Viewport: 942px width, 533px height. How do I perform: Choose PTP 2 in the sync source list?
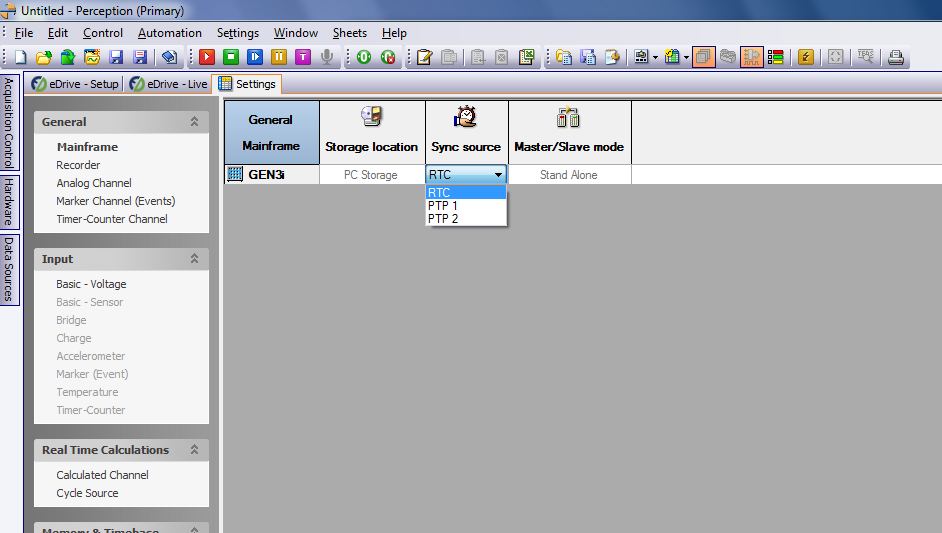tap(443, 219)
